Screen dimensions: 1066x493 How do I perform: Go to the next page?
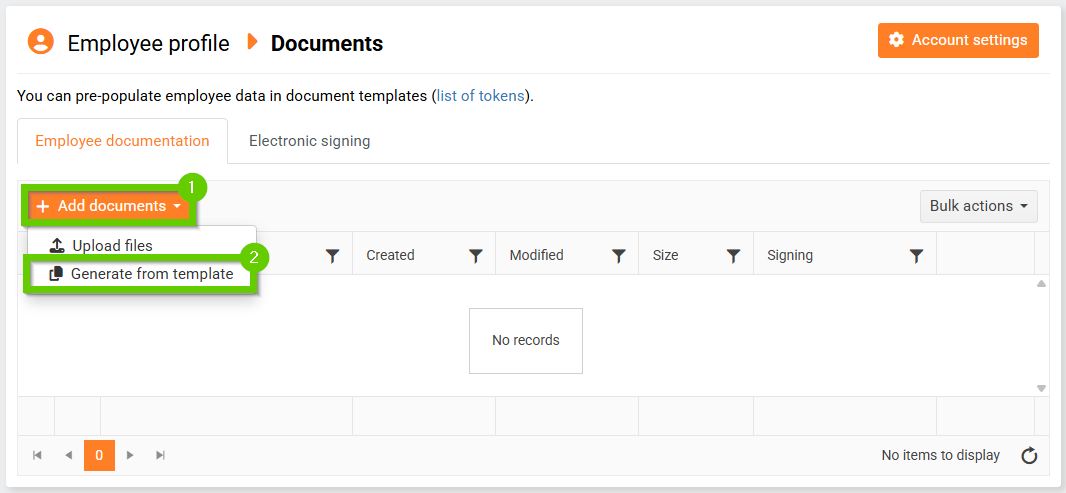coord(130,455)
